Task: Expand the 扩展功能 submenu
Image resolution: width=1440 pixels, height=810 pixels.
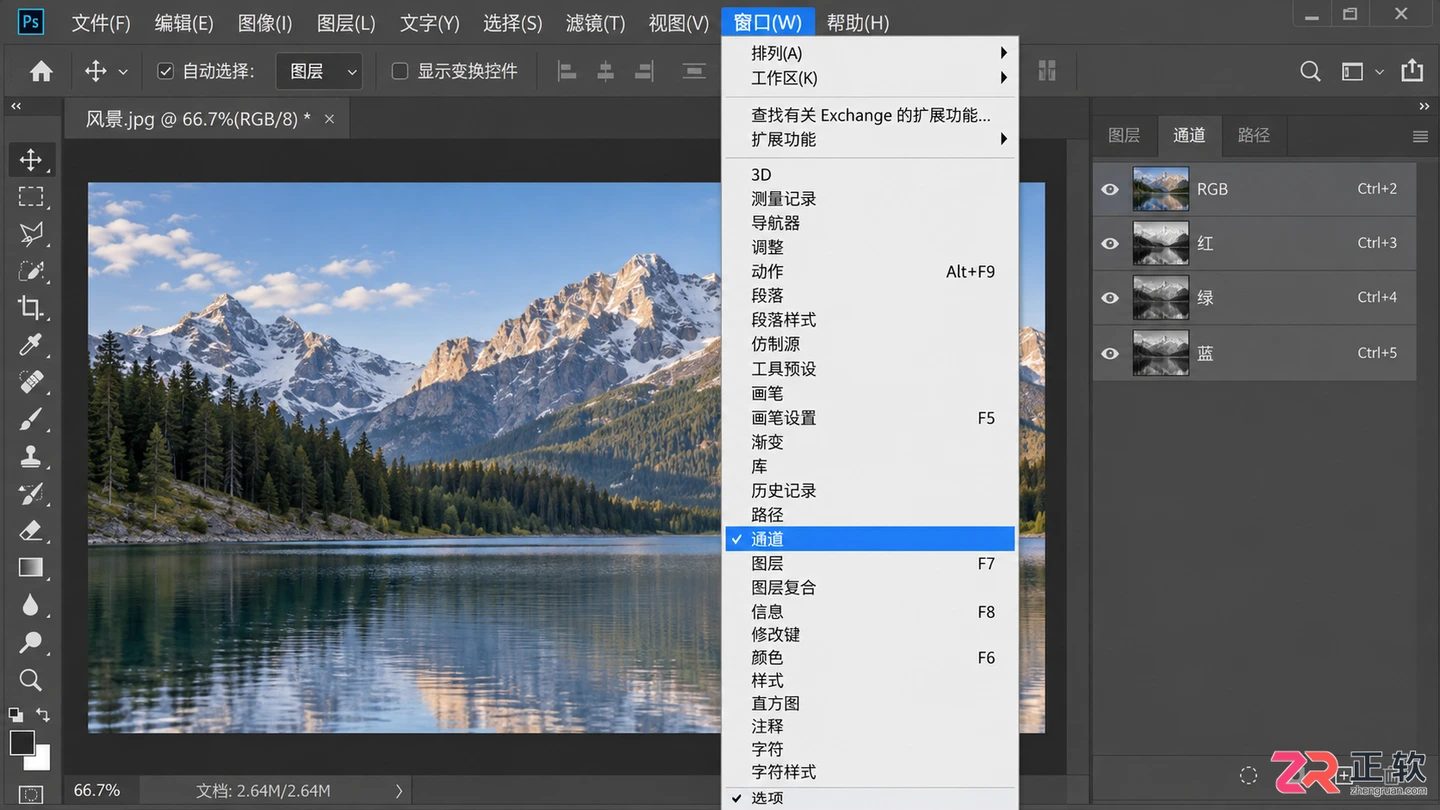Action: 870,139
